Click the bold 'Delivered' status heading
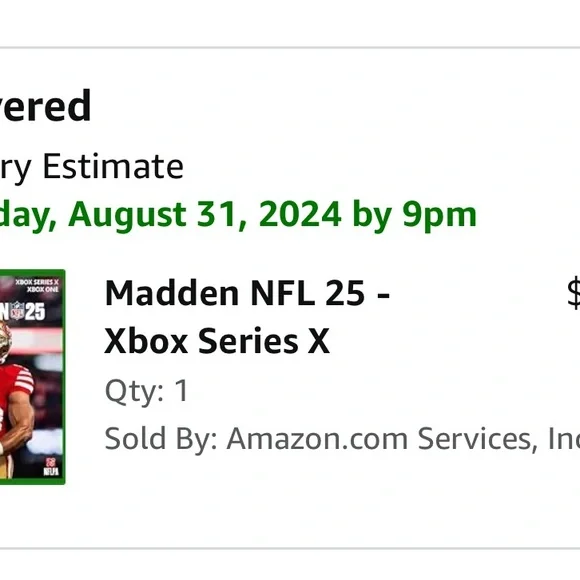Screen dimensions: 580x580 (x=45, y=106)
